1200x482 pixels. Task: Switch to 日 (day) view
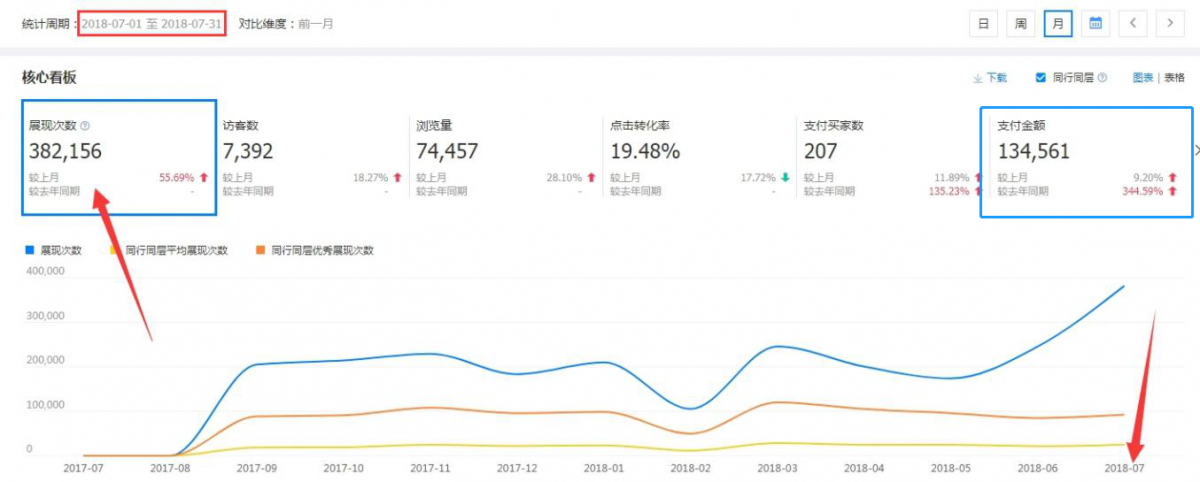click(x=983, y=23)
